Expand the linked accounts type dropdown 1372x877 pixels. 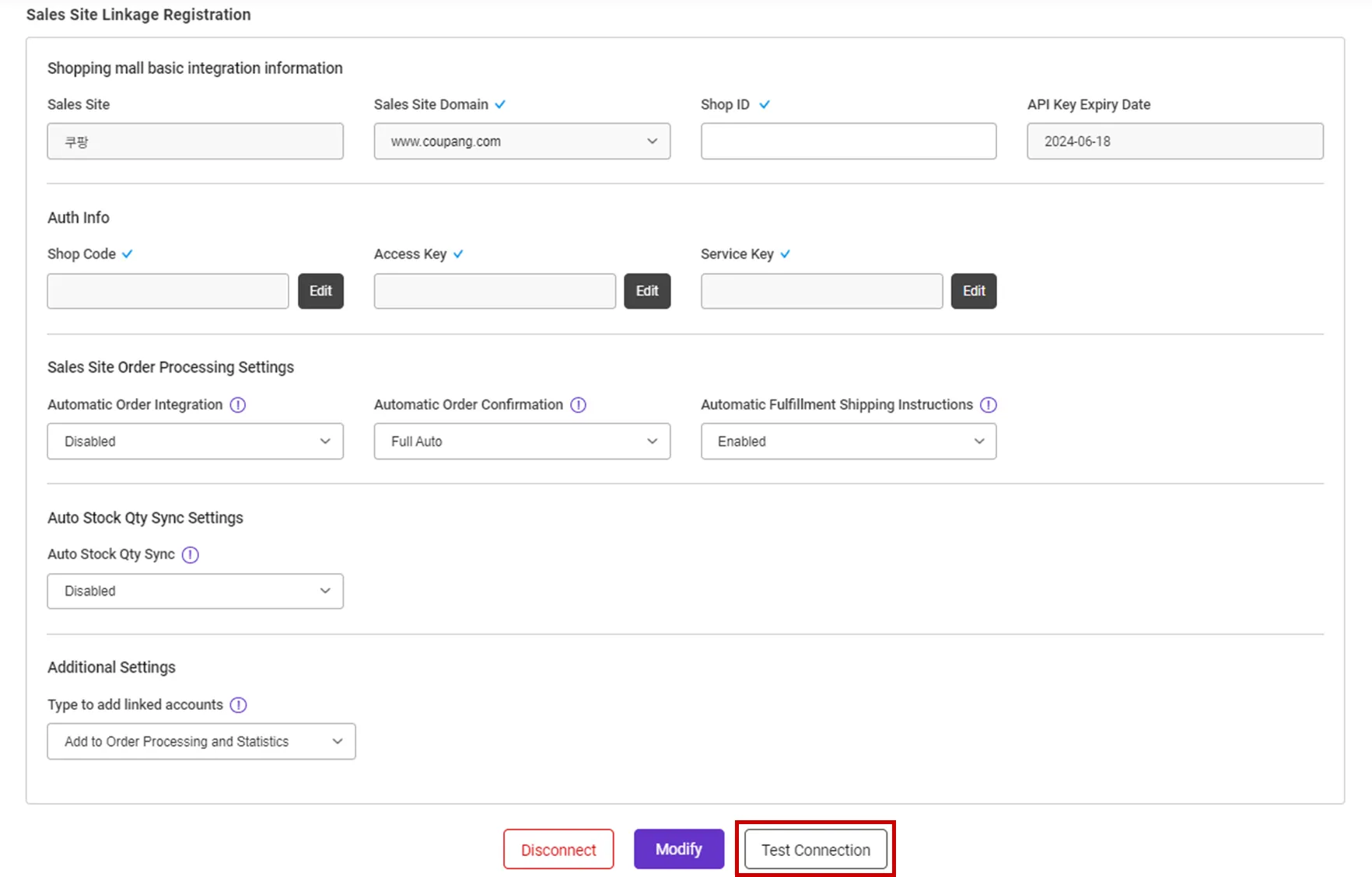(x=201, y=742)
